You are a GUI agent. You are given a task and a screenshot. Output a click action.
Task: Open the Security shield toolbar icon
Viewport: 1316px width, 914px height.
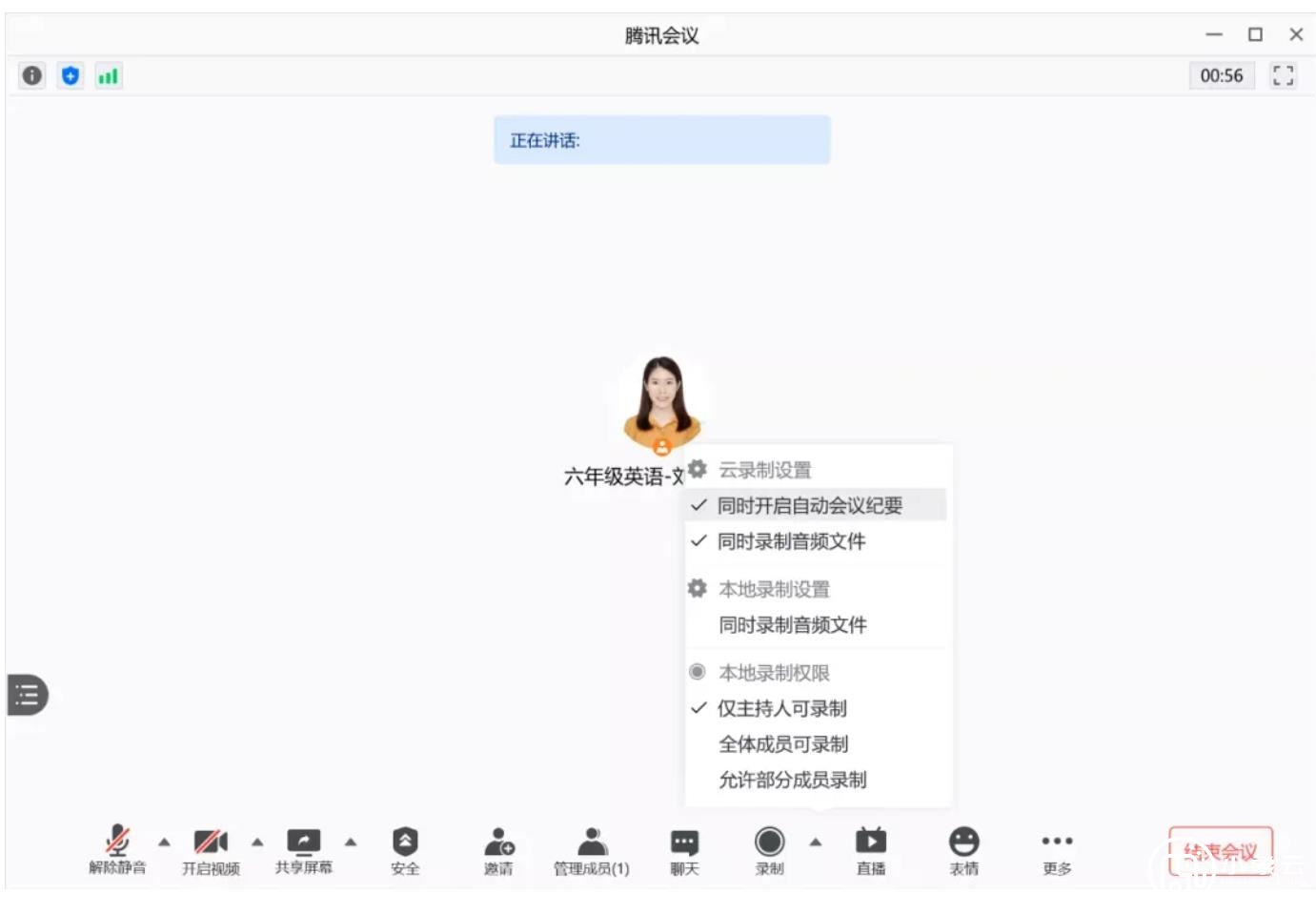[x=405, y=842]
